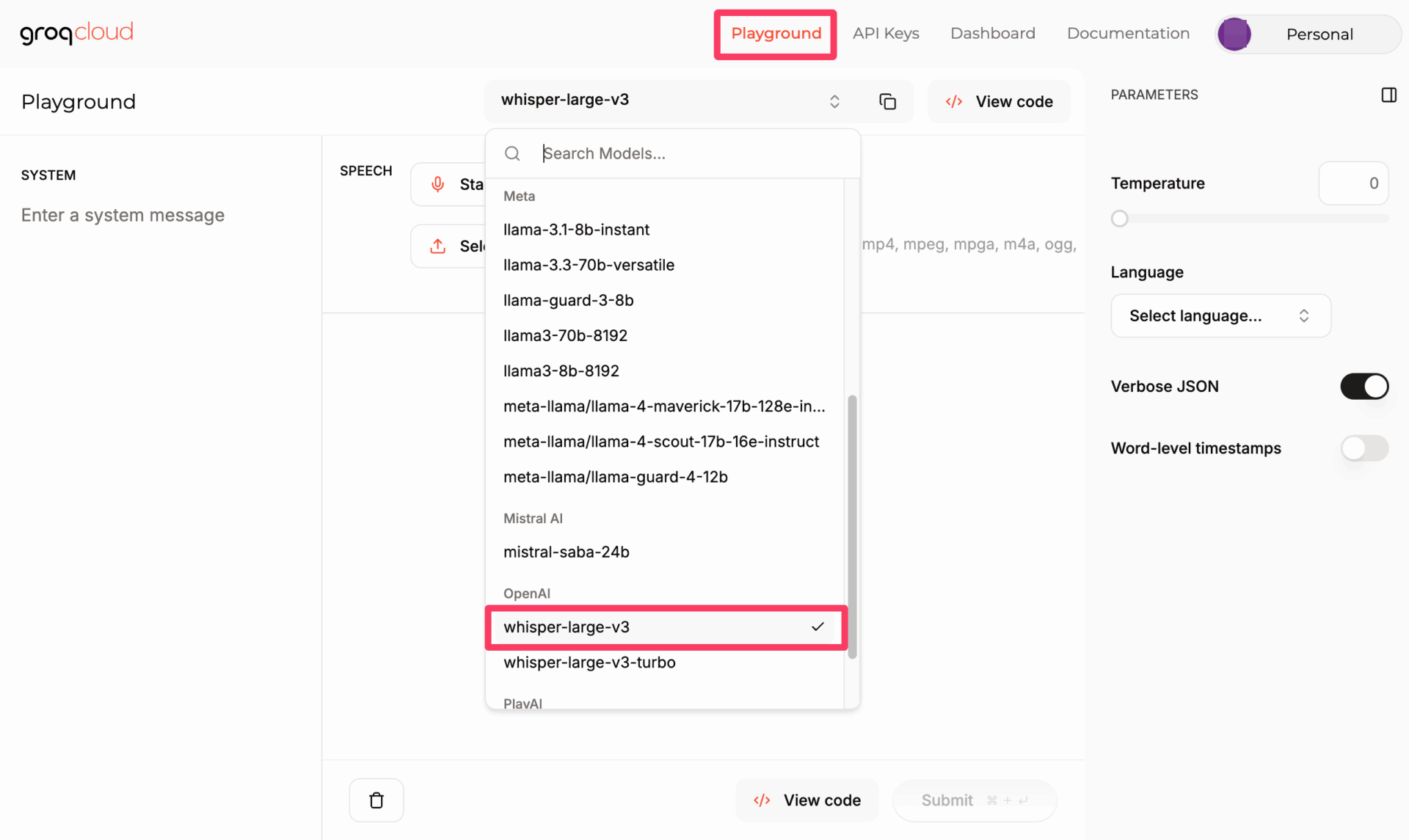Click the purple profile avatar

[x=1234, y=34]
